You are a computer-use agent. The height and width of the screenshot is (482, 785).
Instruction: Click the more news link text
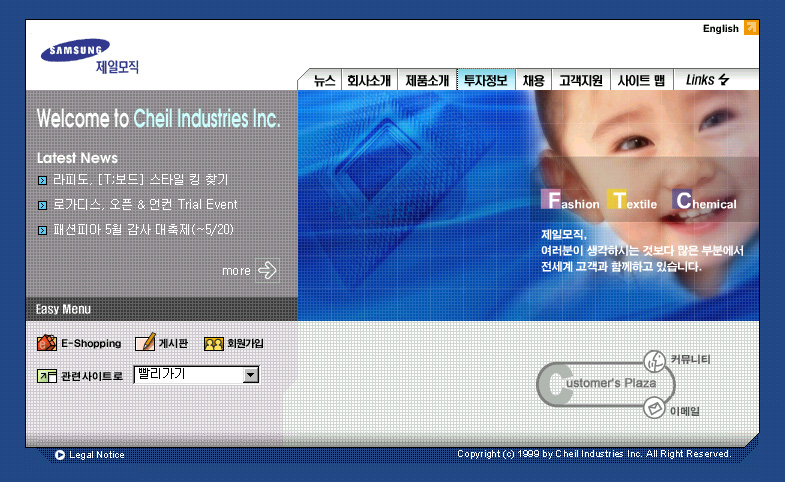(x=236, y=271)
